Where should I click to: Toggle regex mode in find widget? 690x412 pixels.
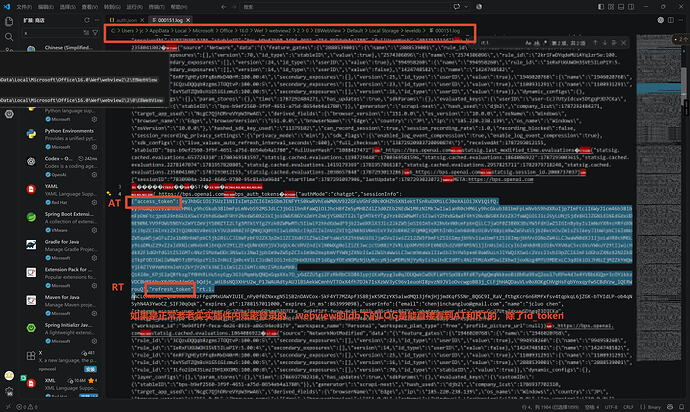pos(545,43)
